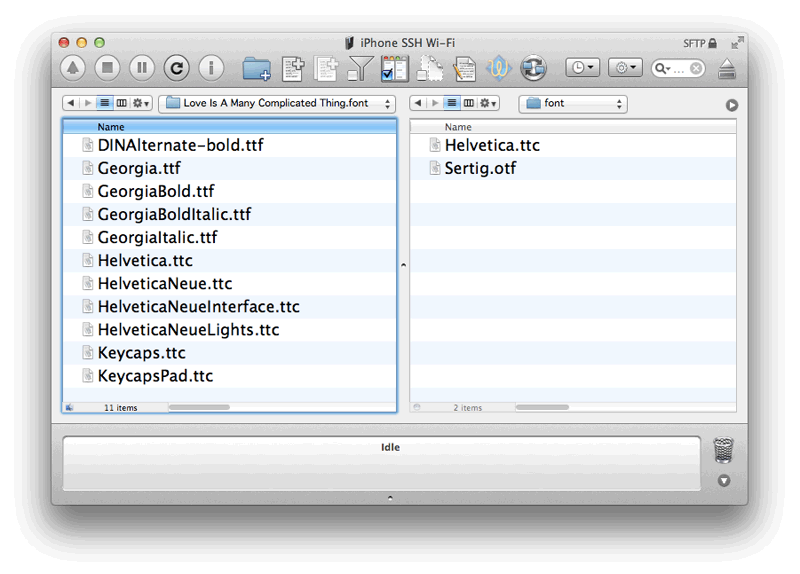Switch left pane to list view
The width and height of the screenshot is (800, 574).
(105, 103)
